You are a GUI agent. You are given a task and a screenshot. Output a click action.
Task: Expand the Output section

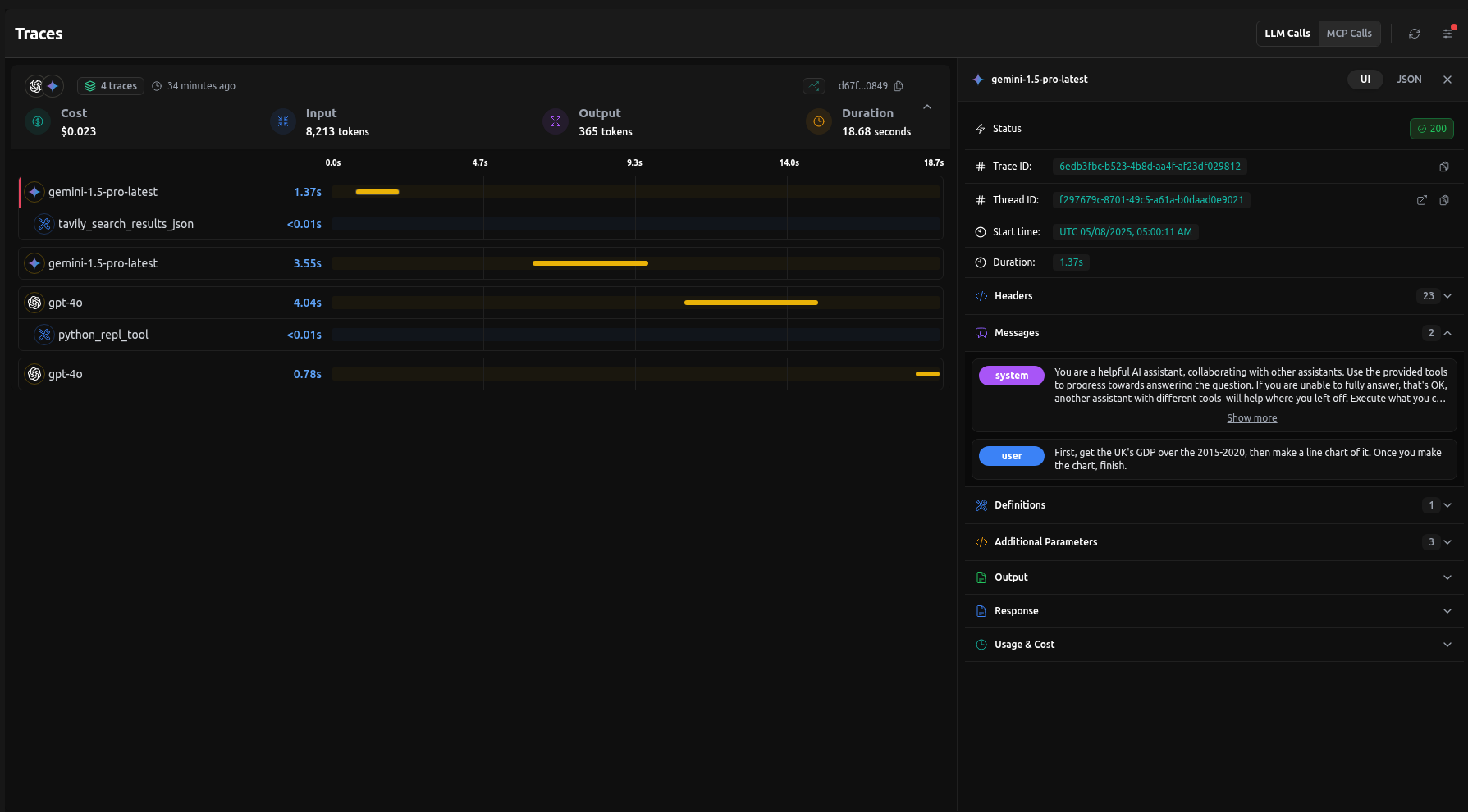pyautogui.click(x=1447, y=577)
